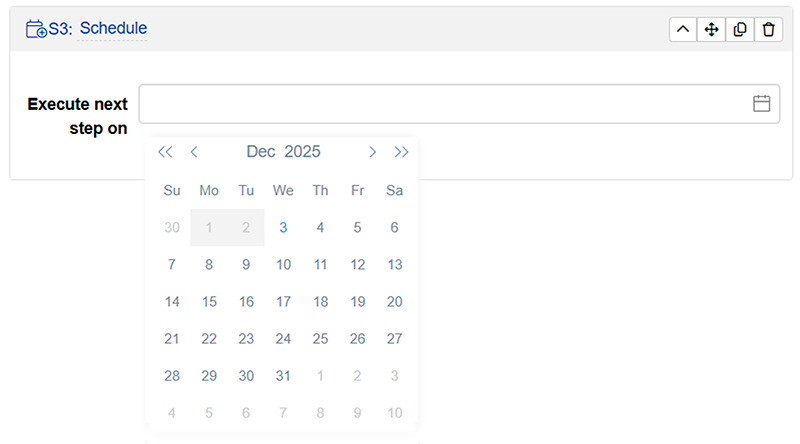Pick December 15 in the calendar
The width and height of the screenshot is (800, 444).
[x=209, y=302]
